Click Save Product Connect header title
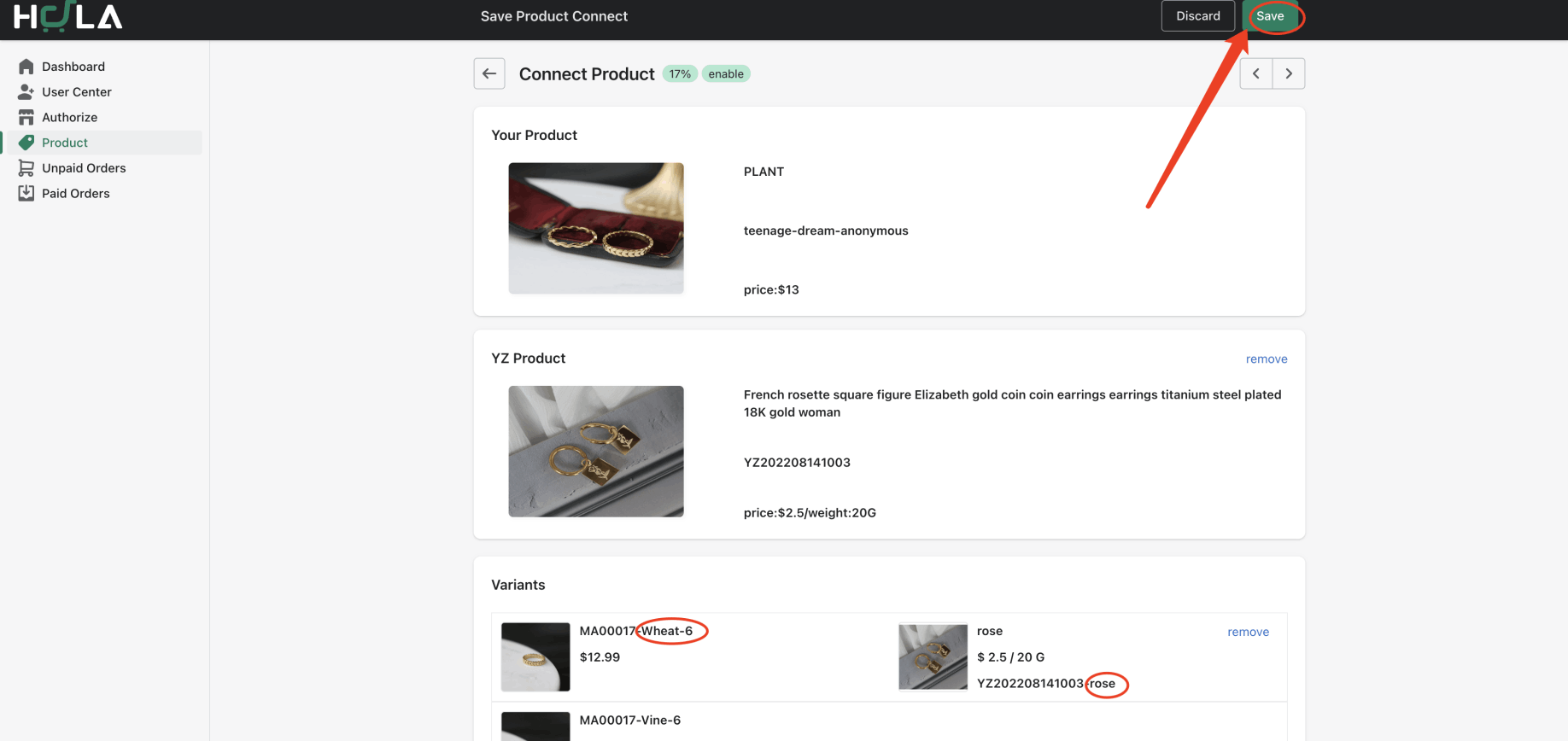The height and width of the screenshot is (741, 1568). point(554,16)
